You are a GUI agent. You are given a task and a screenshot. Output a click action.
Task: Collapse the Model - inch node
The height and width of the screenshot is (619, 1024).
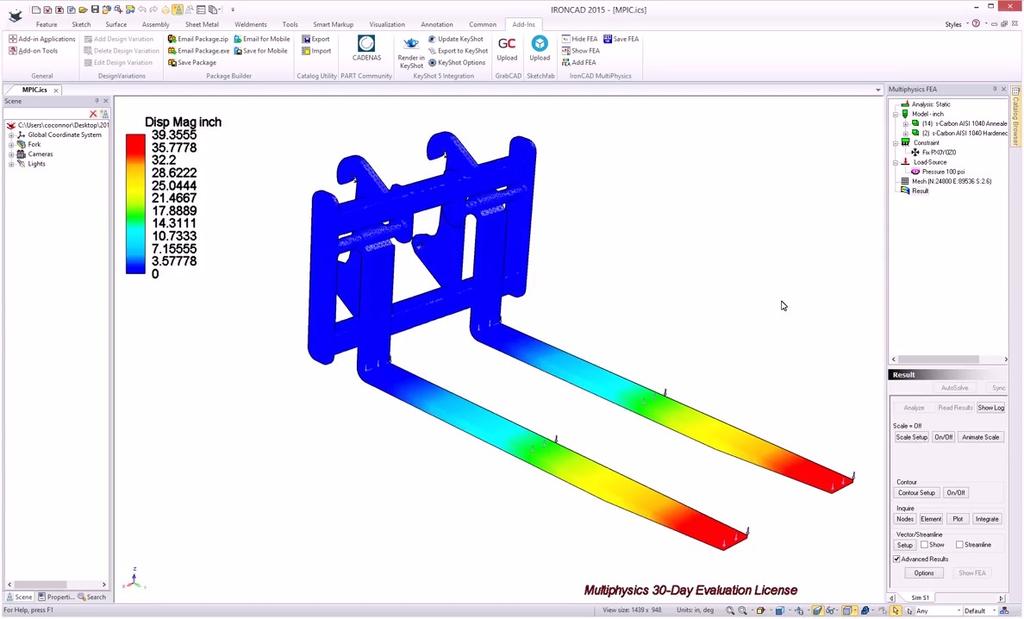[896, 114]
